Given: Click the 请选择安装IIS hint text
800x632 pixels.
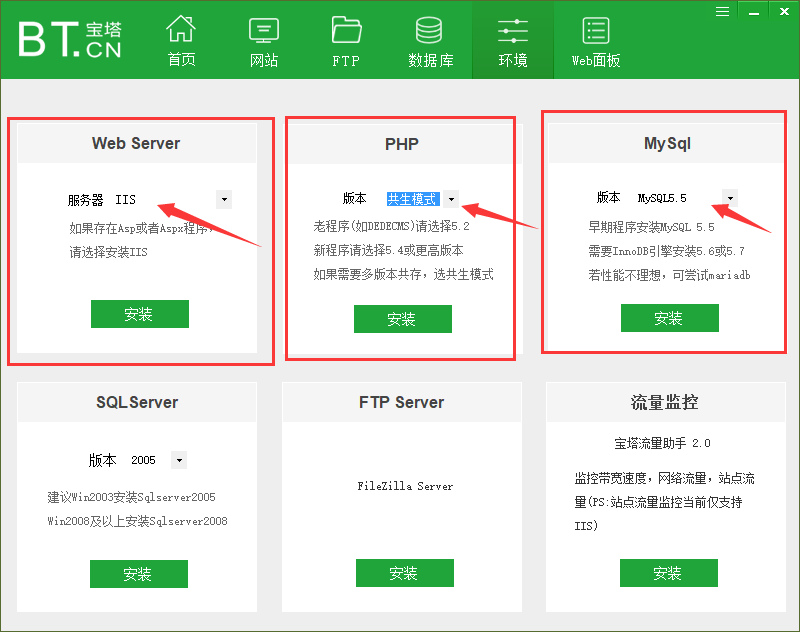Looking at the screenshot, I should click(x=108, y=252).
